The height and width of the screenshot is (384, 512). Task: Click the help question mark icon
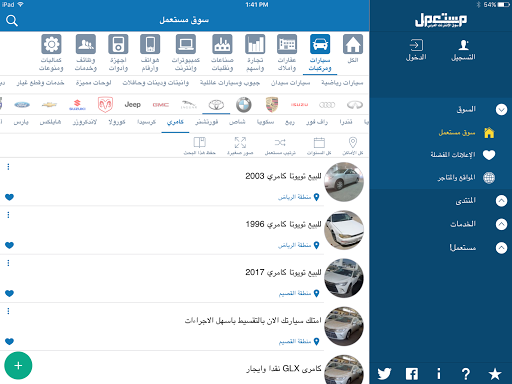coord(466,374)
